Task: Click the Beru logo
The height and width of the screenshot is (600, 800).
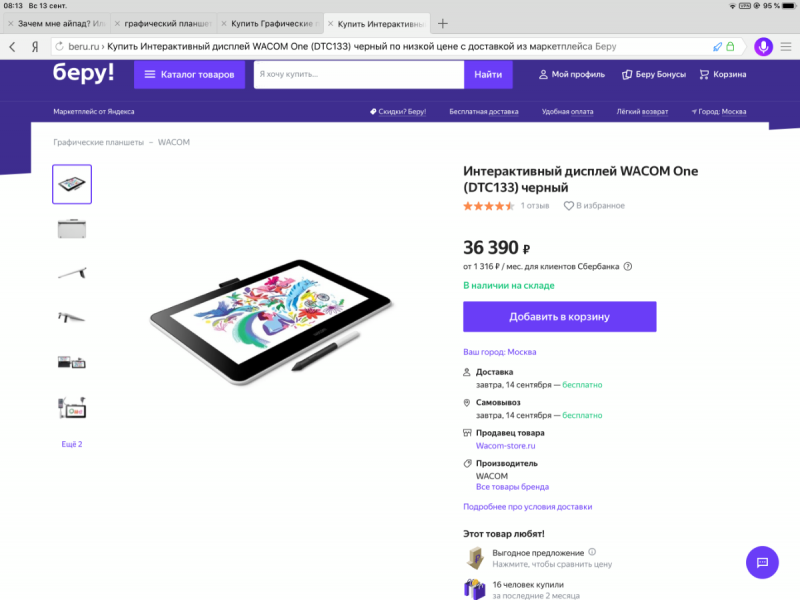Action: tap(84, 72)
